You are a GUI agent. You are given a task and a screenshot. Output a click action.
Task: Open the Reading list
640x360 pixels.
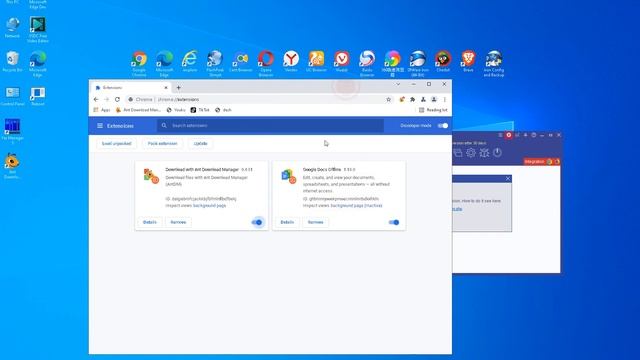[x=433, y=110]
